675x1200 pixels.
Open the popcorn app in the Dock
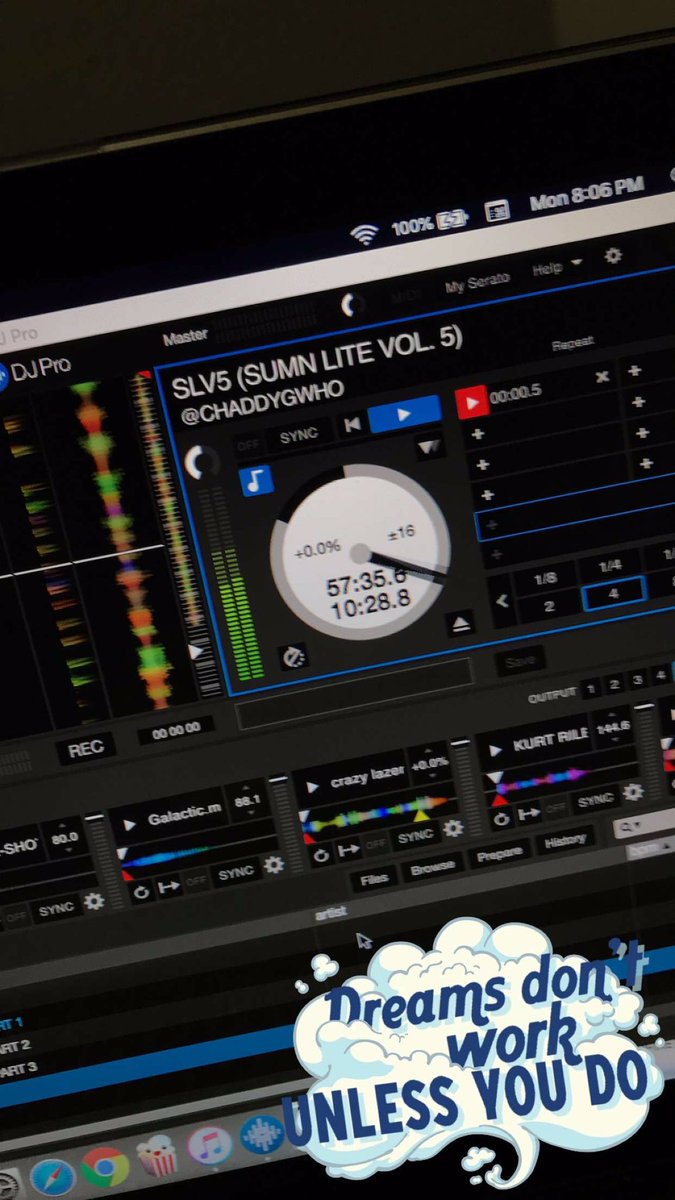coord(157,1156)
